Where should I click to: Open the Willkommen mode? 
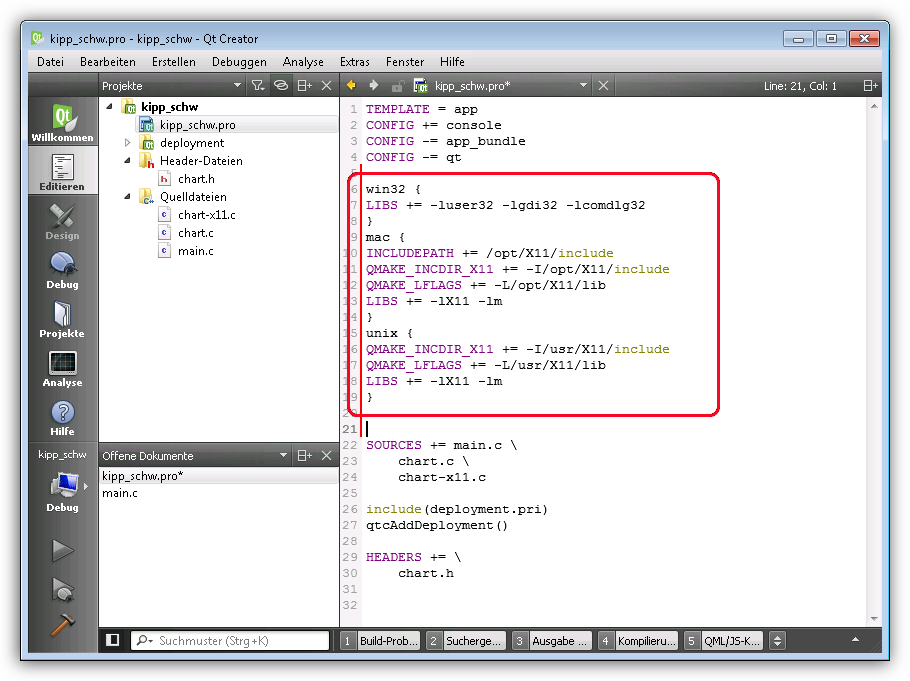click(62, 122)
